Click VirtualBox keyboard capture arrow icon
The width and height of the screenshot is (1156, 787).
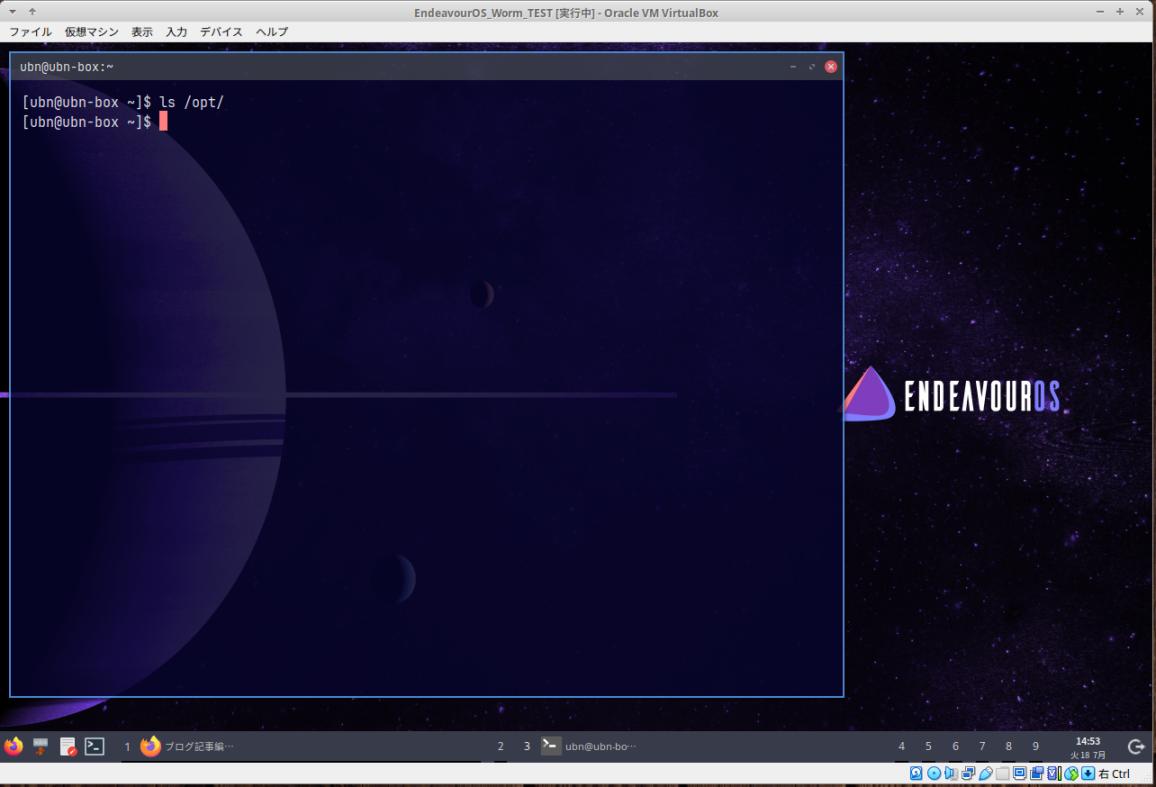pos(1088,773)
